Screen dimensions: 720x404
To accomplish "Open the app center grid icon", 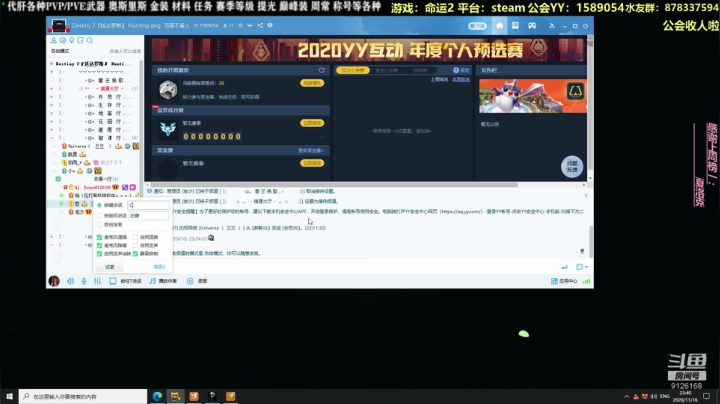I will (x=554, y=281).
